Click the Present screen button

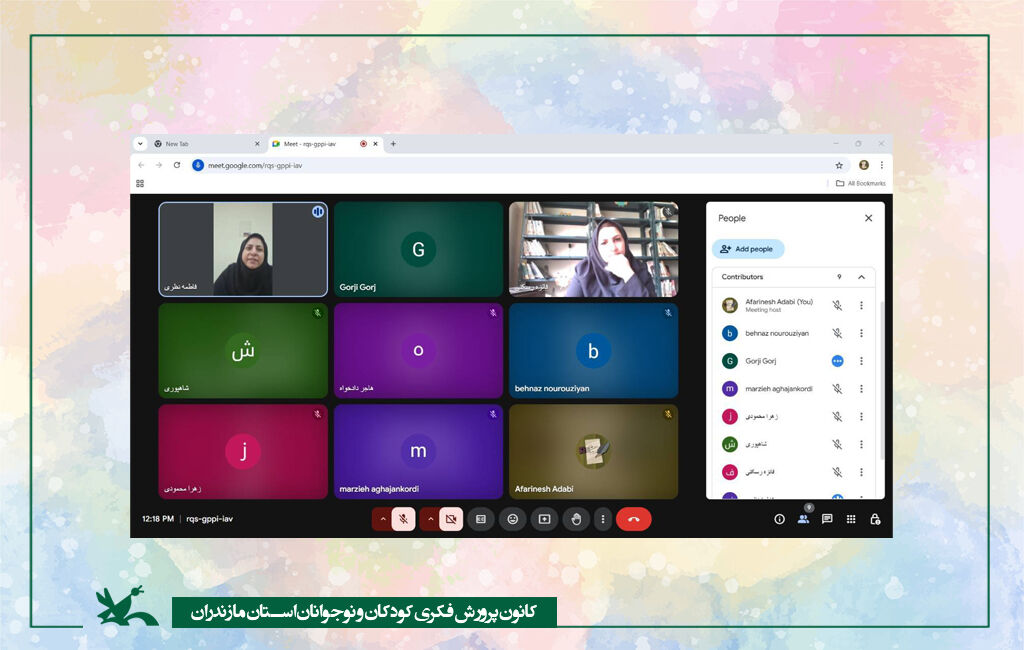point(544,519)
